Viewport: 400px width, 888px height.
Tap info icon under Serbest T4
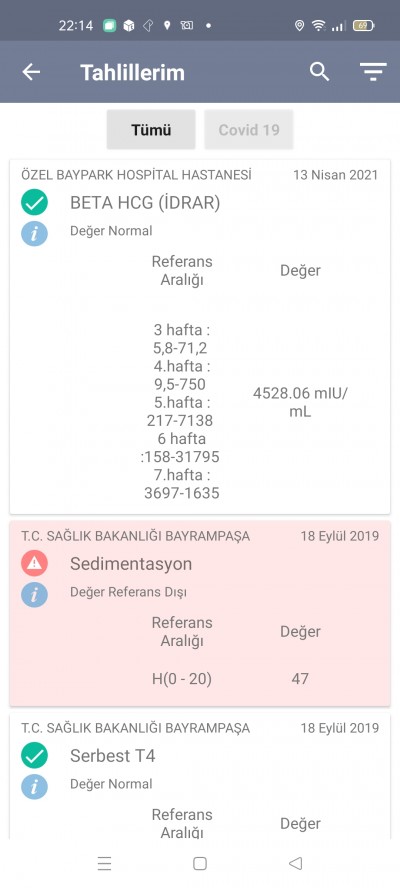pyautogui.click(x=35, y=787)
